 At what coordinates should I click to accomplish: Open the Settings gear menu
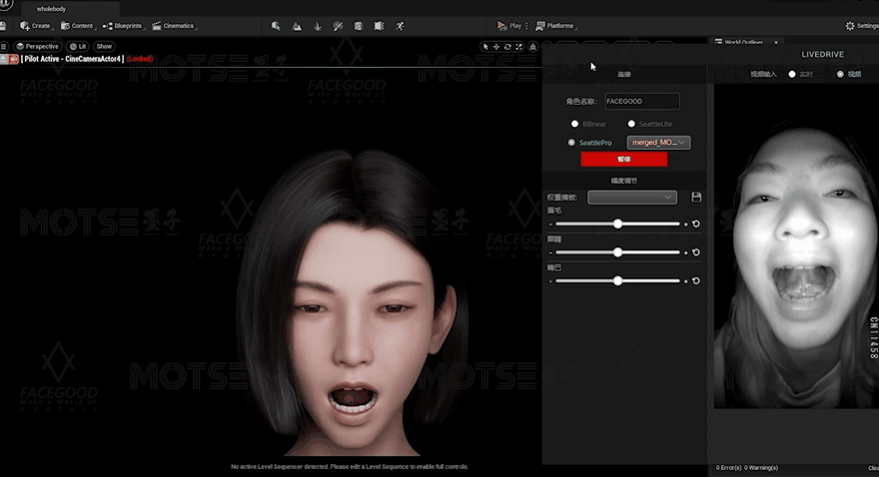point(862,26)
